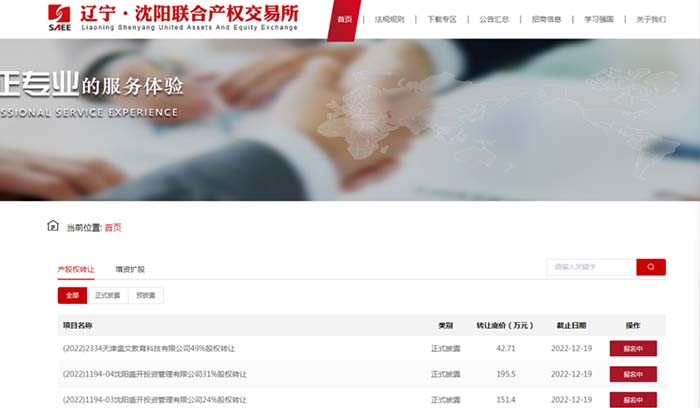Open 天津盛文教育科技 49% equity project
This screenshot has width=700, height=408.
(155, 348)
